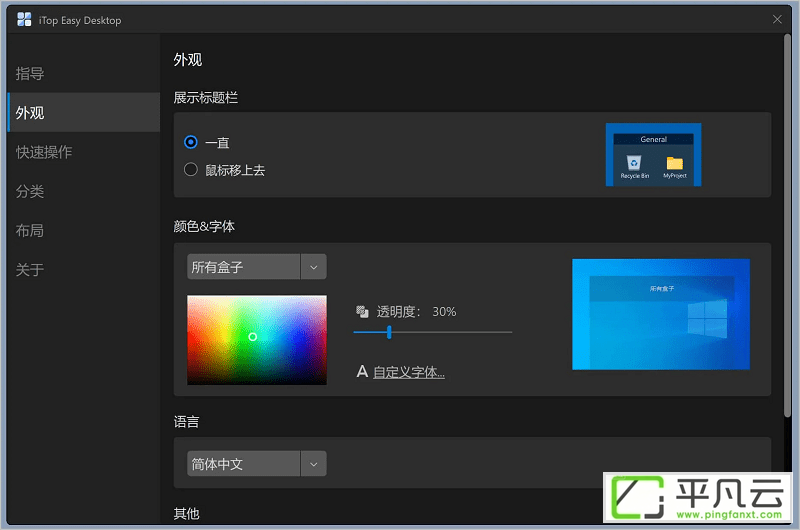800x530 pixels.
Task: Expand the 简体中文 language dropdown arrow
Action: click(313, 464)
